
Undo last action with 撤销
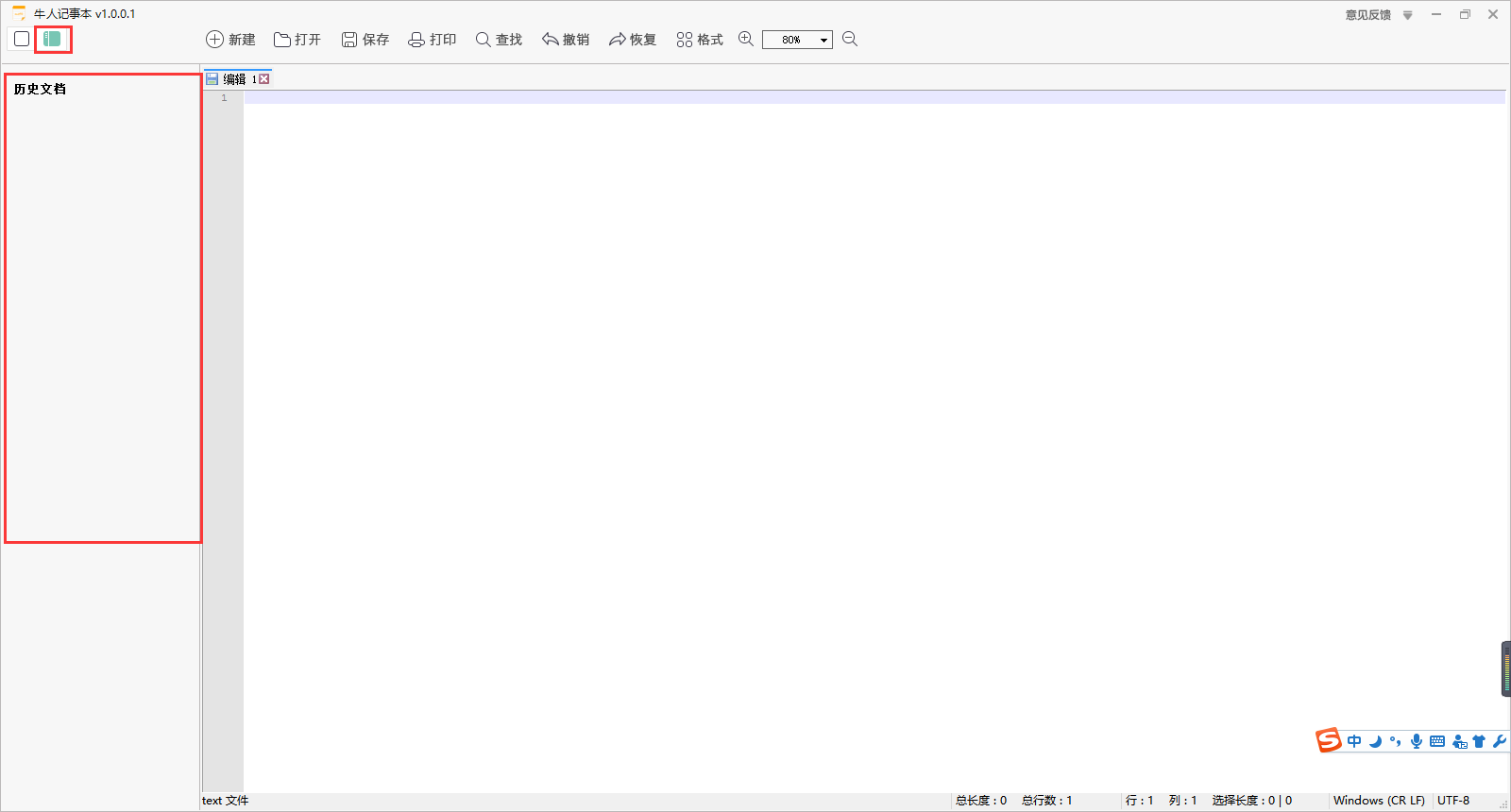point(565,40)
